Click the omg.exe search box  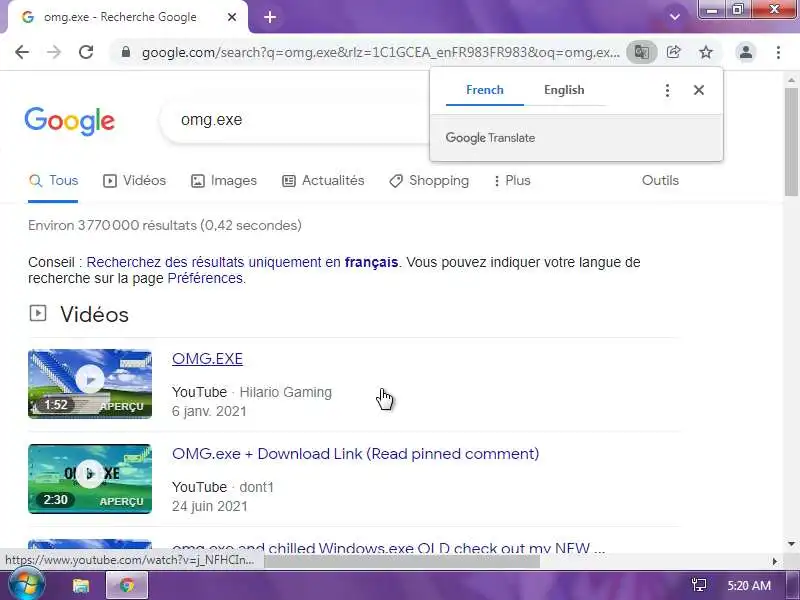tap(296, 120)
